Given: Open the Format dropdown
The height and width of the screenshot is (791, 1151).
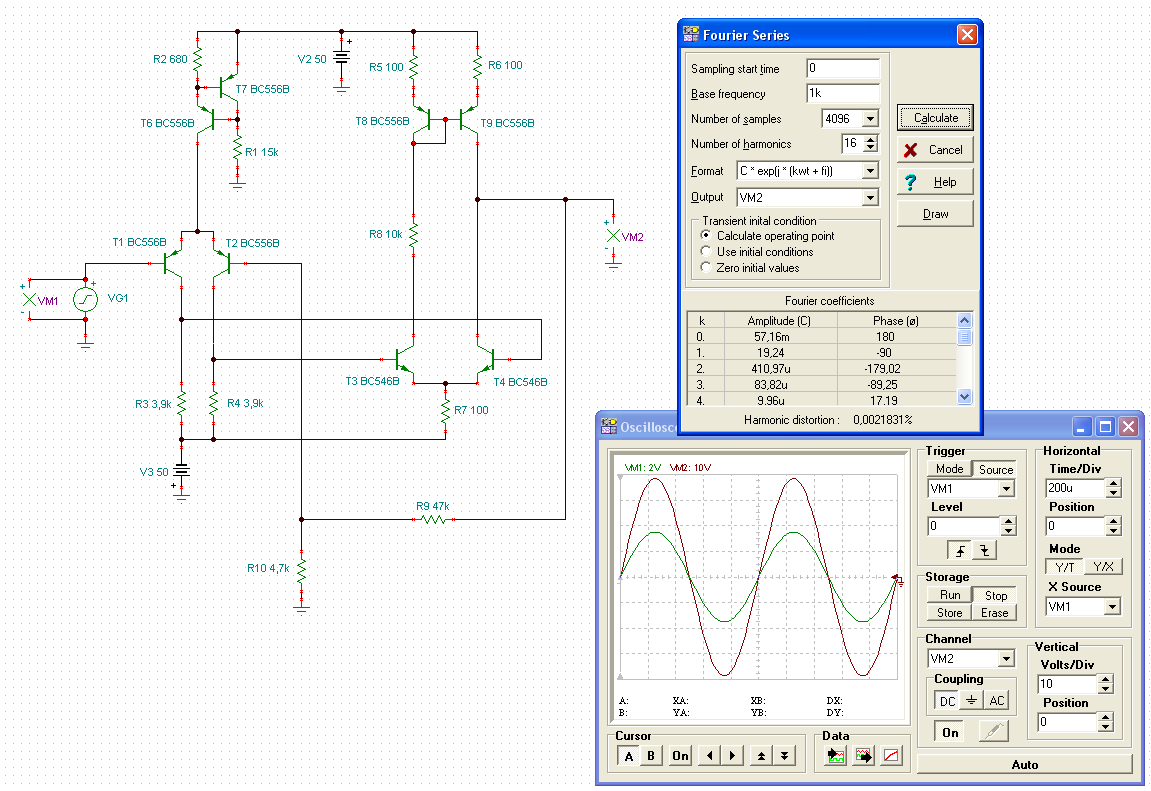Looking at the screenshot, I should 871,171.
